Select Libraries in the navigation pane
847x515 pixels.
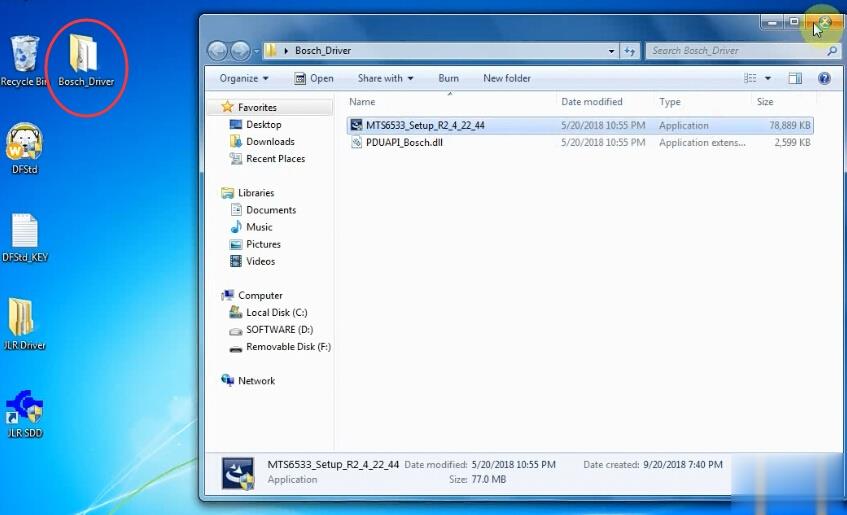pos(256,193)
